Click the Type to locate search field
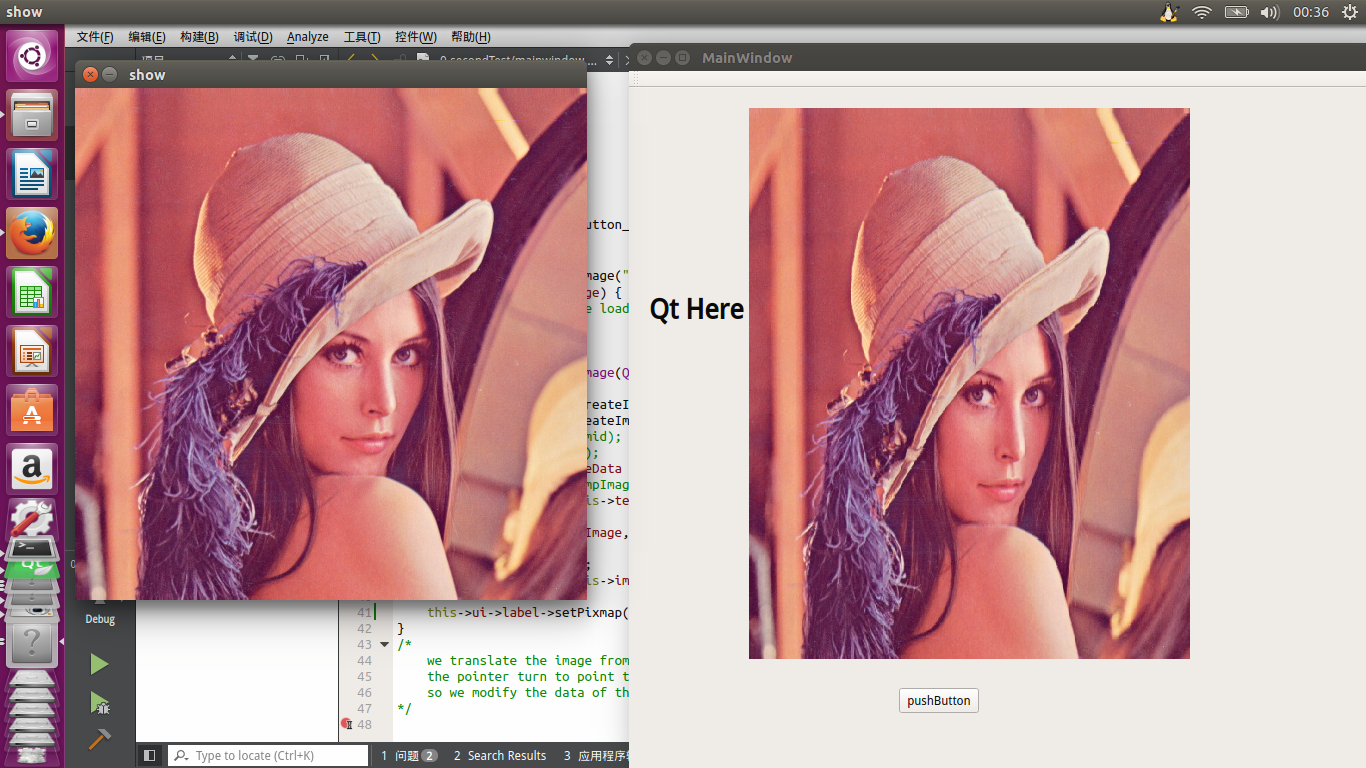1366x768 pixels. (268, 756)
